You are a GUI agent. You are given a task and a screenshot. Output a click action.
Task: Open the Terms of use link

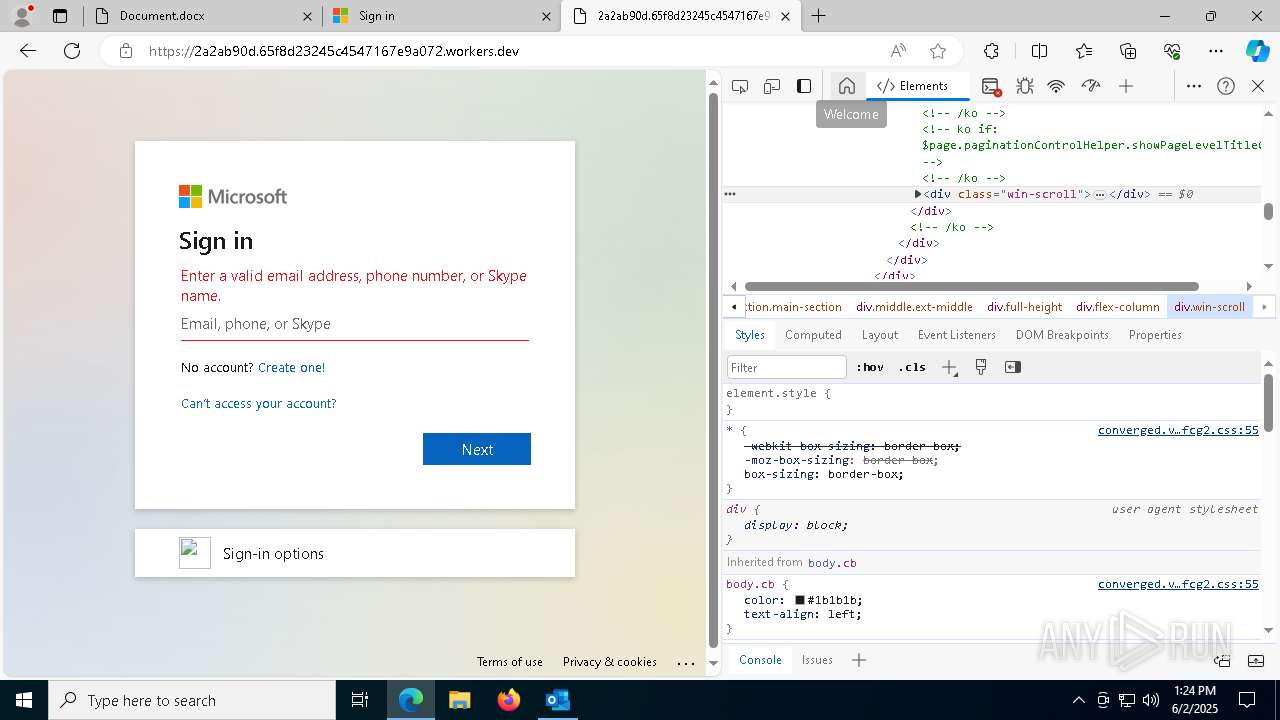[510, 662]
